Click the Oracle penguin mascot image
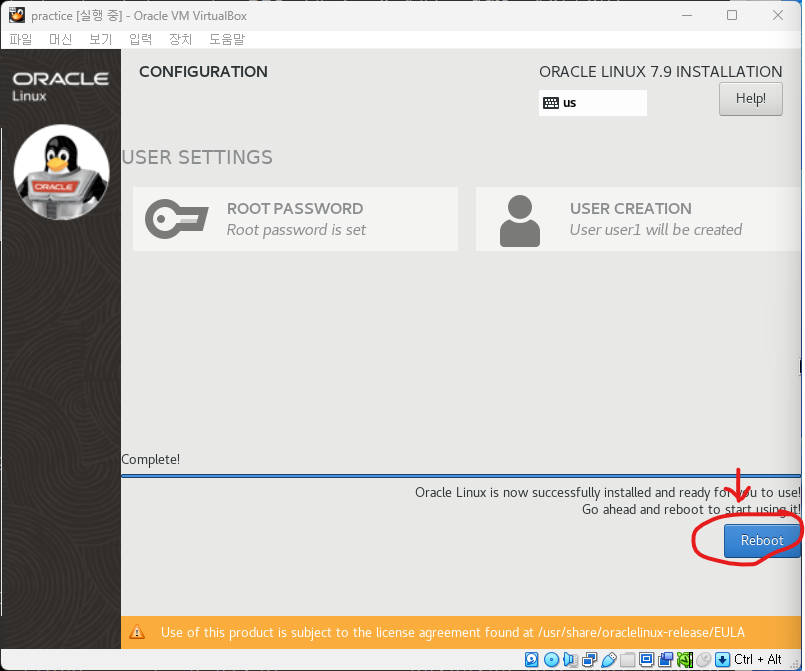The height and width of the screenshot is (671, 805). pyautogui.click(x=61, y=172)
